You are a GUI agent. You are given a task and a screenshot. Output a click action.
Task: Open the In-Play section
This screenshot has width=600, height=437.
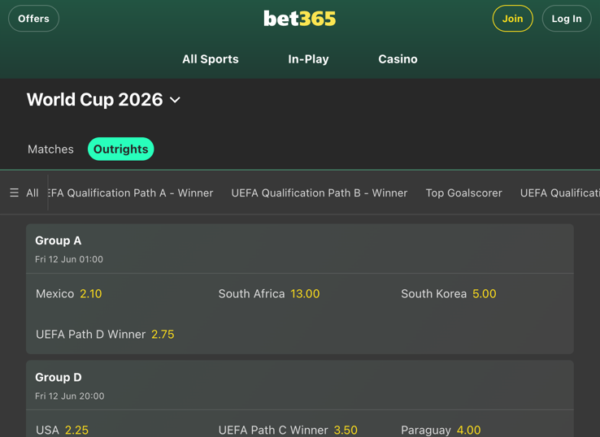pyautogui.click(x=308, y=59)
